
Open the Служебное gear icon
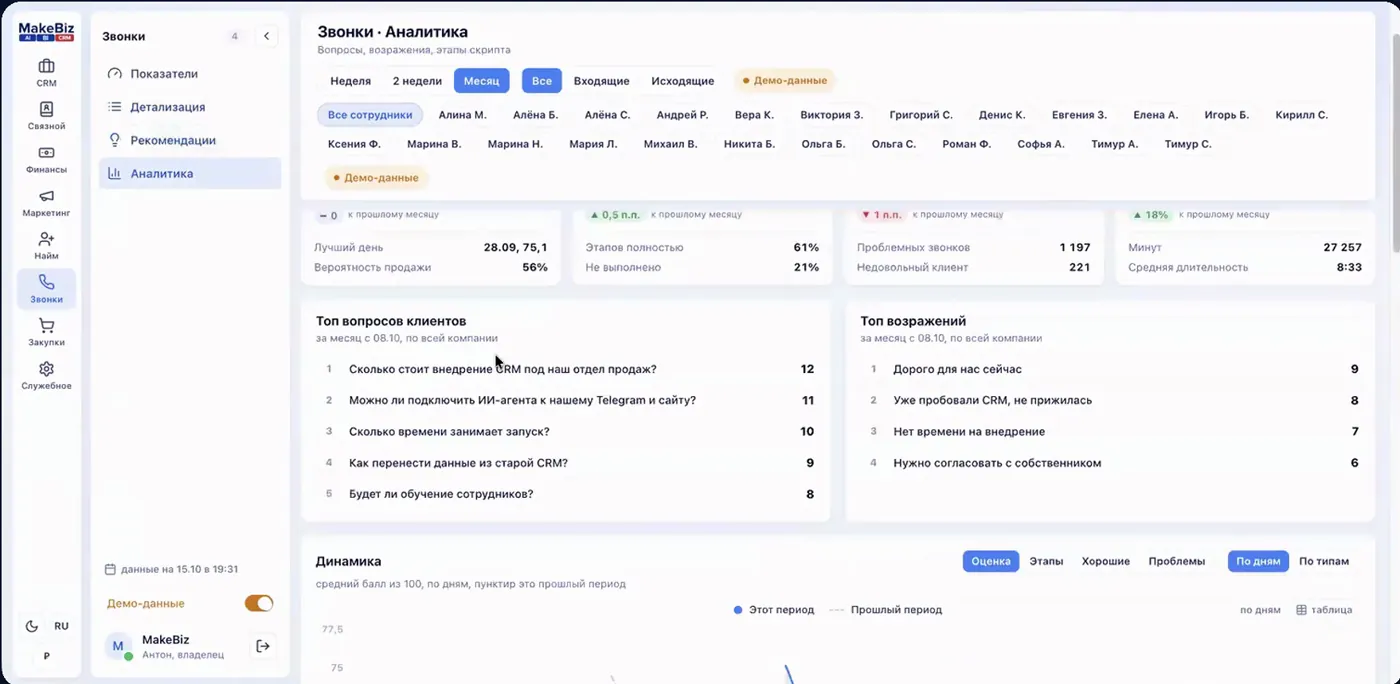coord(46,376)
